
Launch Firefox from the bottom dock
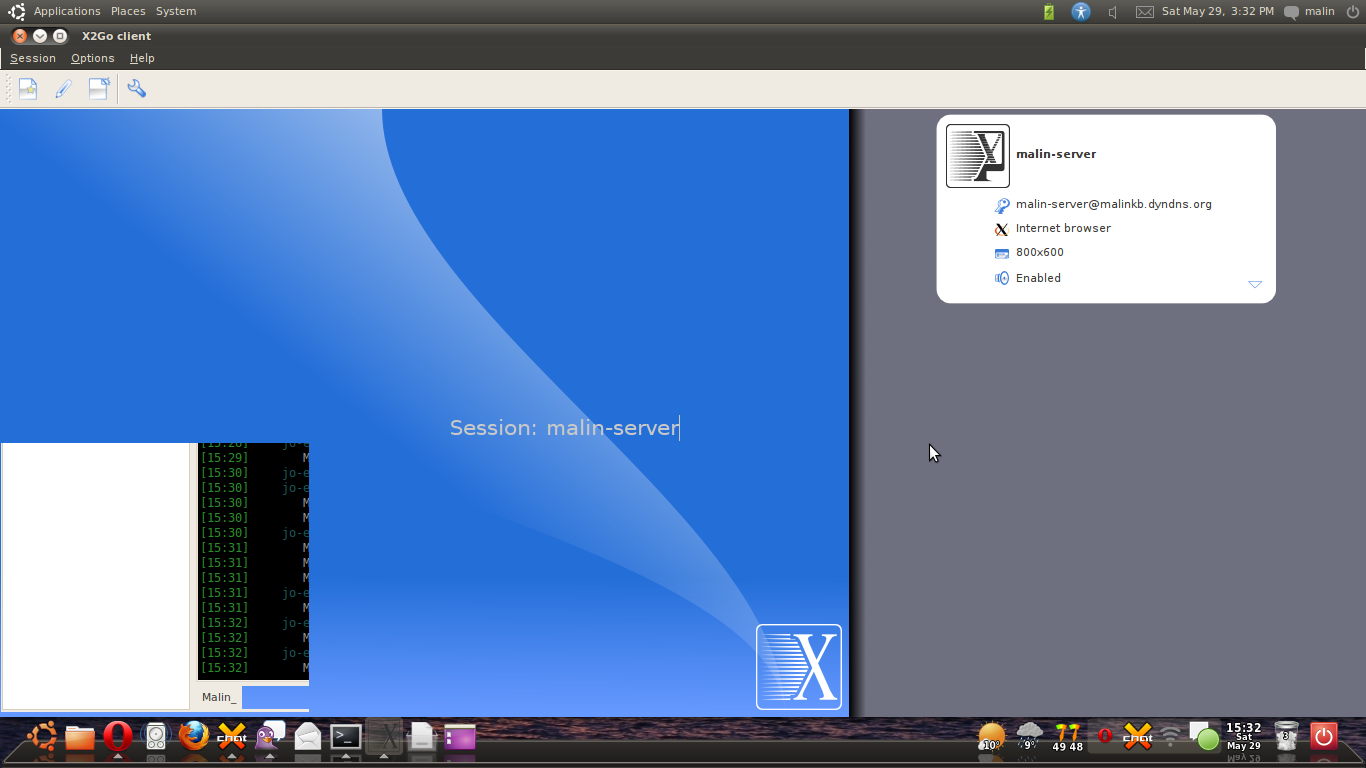point(194,737)
